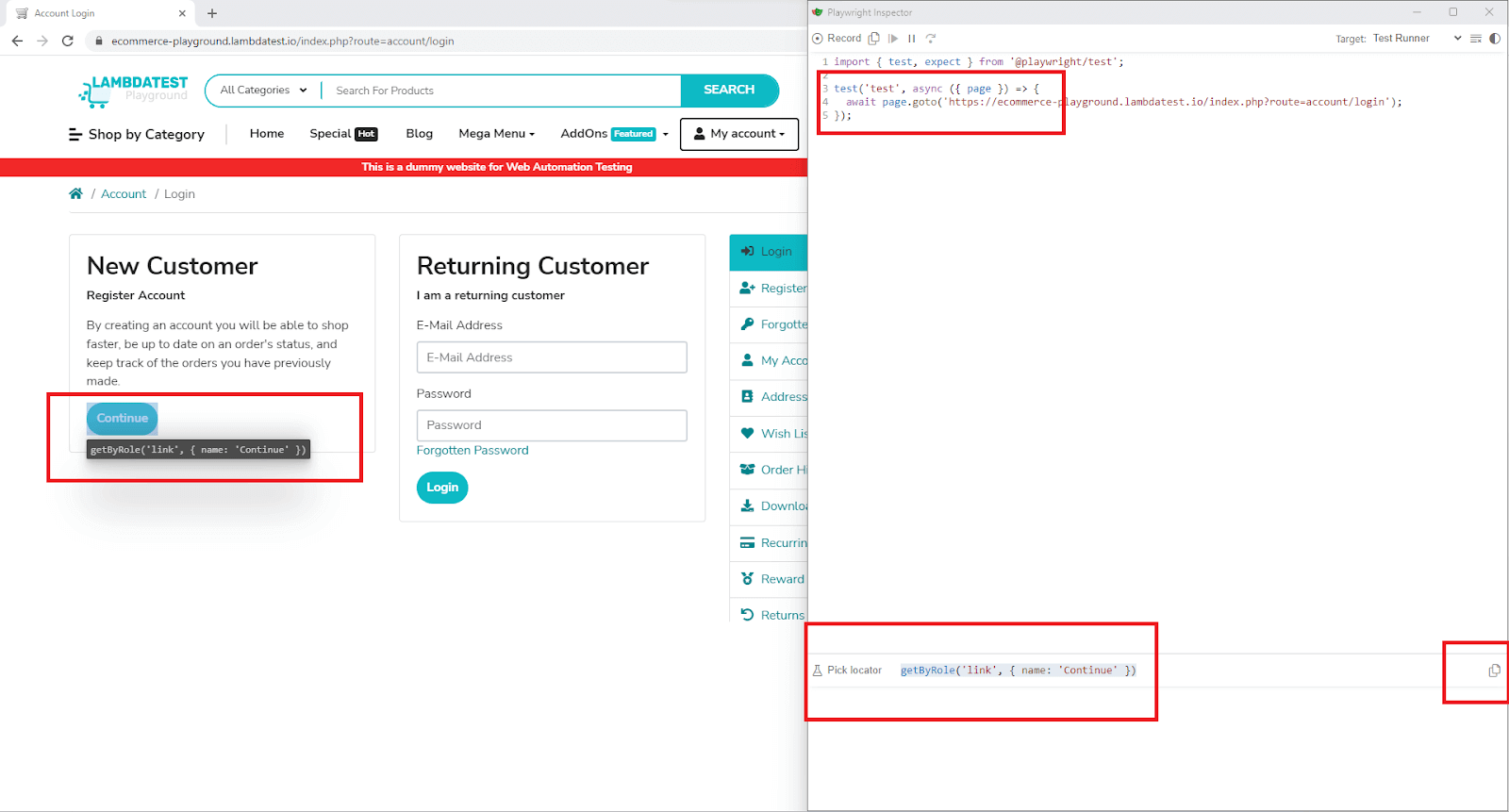Open Shop by Category menu
The image size is (1509, 812).
click(137, 135)
